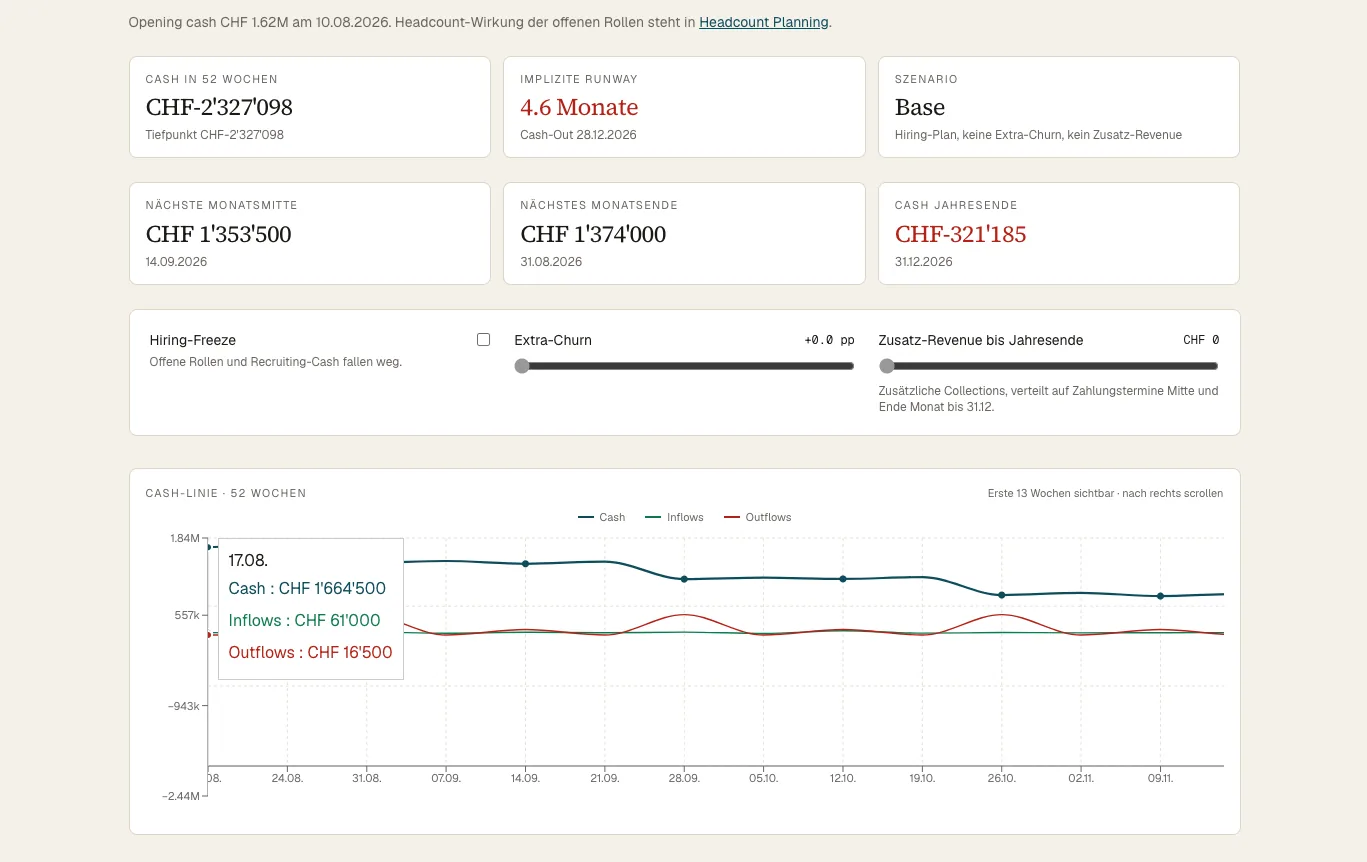Viewport: 1367px width, 862px height.
Task: Toggle the Outflows series in the chart legend
Action: coord(757,517)
